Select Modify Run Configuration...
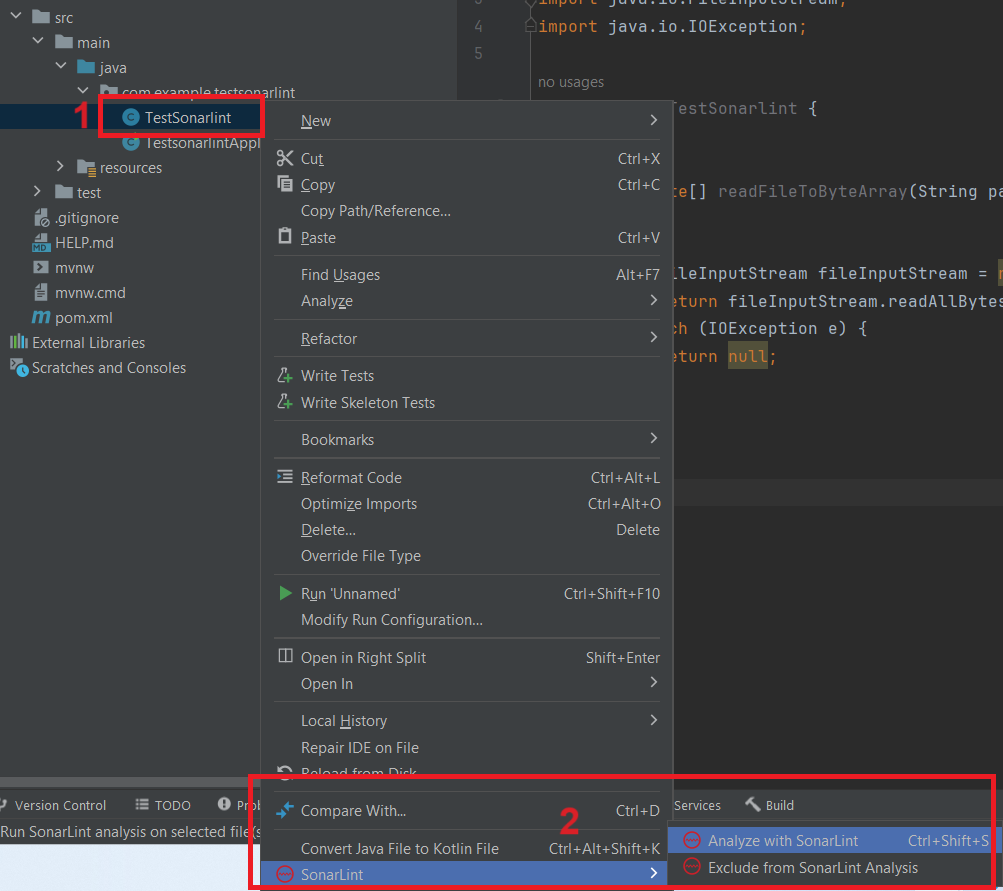Screen dimensions: 1003x891 click(x=467, y=620)
